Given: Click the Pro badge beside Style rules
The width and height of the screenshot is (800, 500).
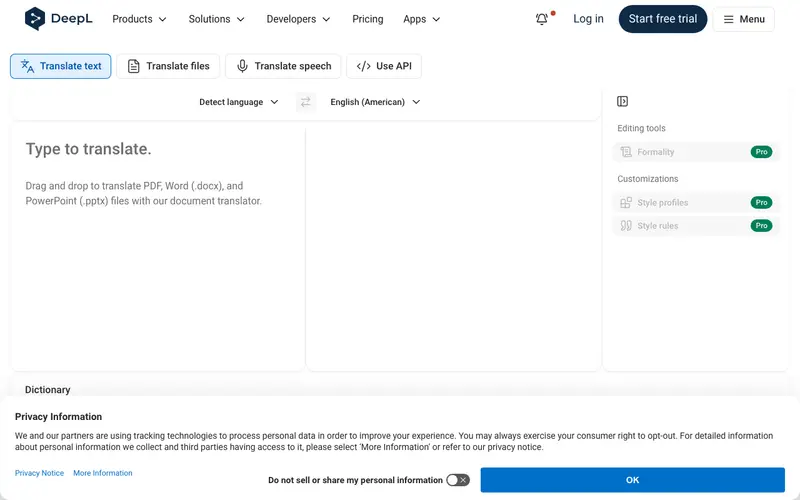Looking at the screenshot, I should point(761,226).
